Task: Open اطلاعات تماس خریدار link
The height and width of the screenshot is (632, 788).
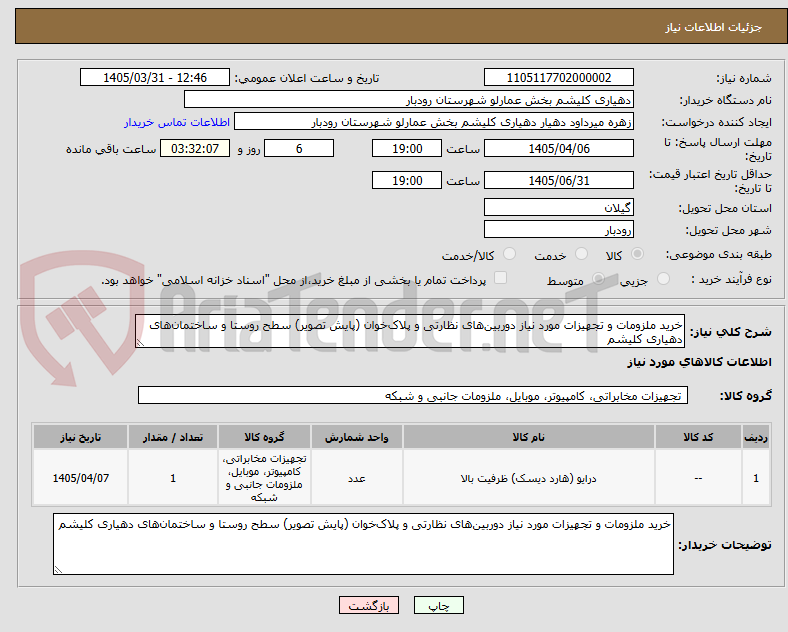Action: point(177,123)
